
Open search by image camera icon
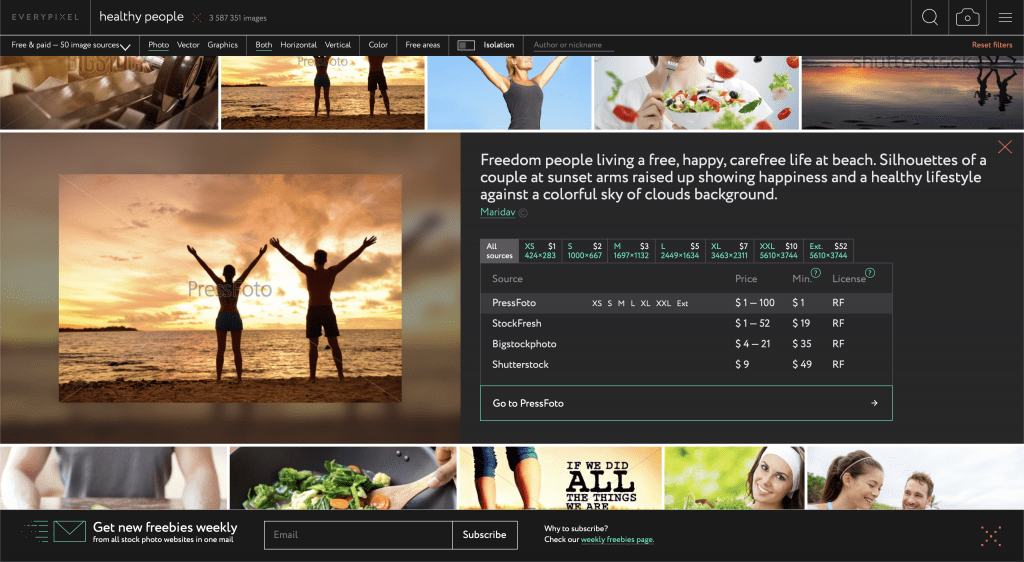[967, 17]
